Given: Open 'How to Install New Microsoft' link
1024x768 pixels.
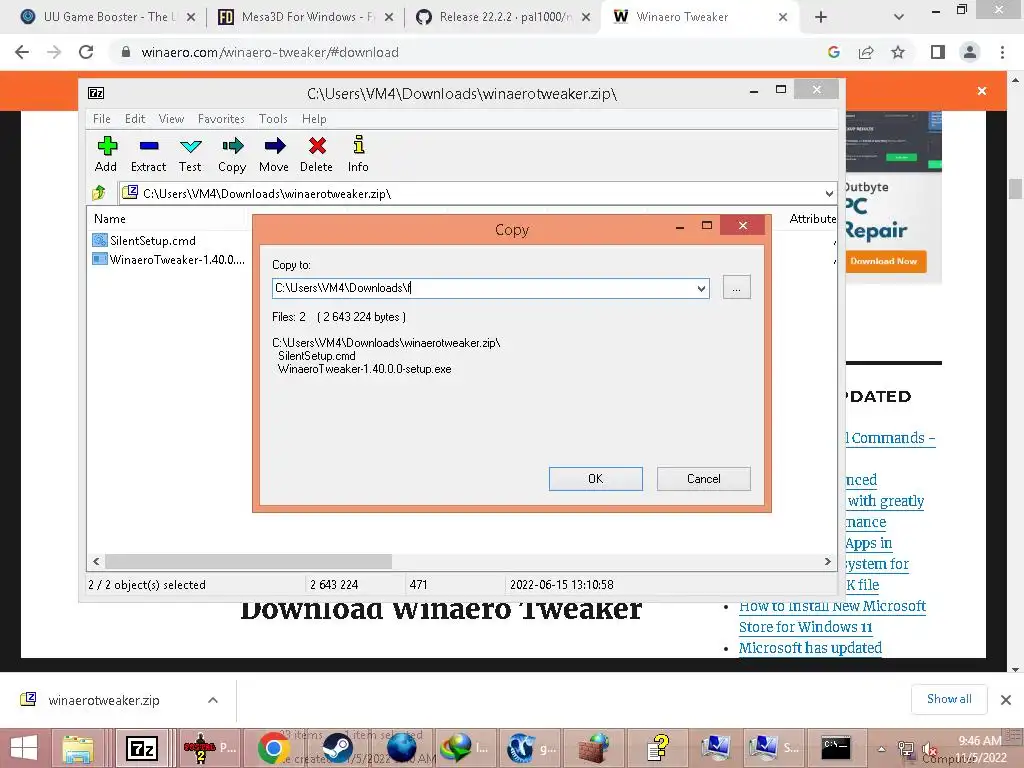Looking at the screenshot, I should pos(832,606).
